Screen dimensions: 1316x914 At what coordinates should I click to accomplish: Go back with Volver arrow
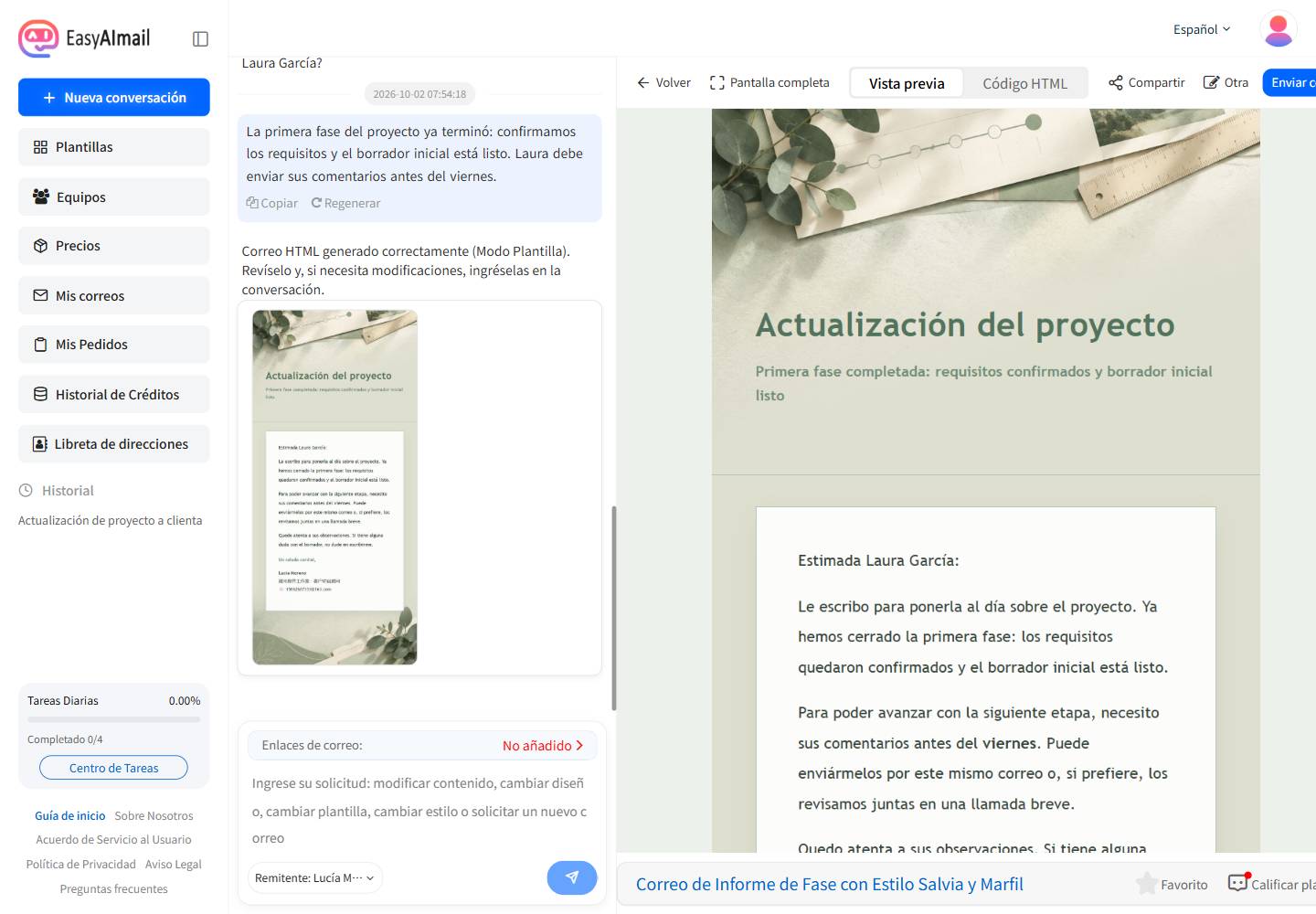click(663, 82)
